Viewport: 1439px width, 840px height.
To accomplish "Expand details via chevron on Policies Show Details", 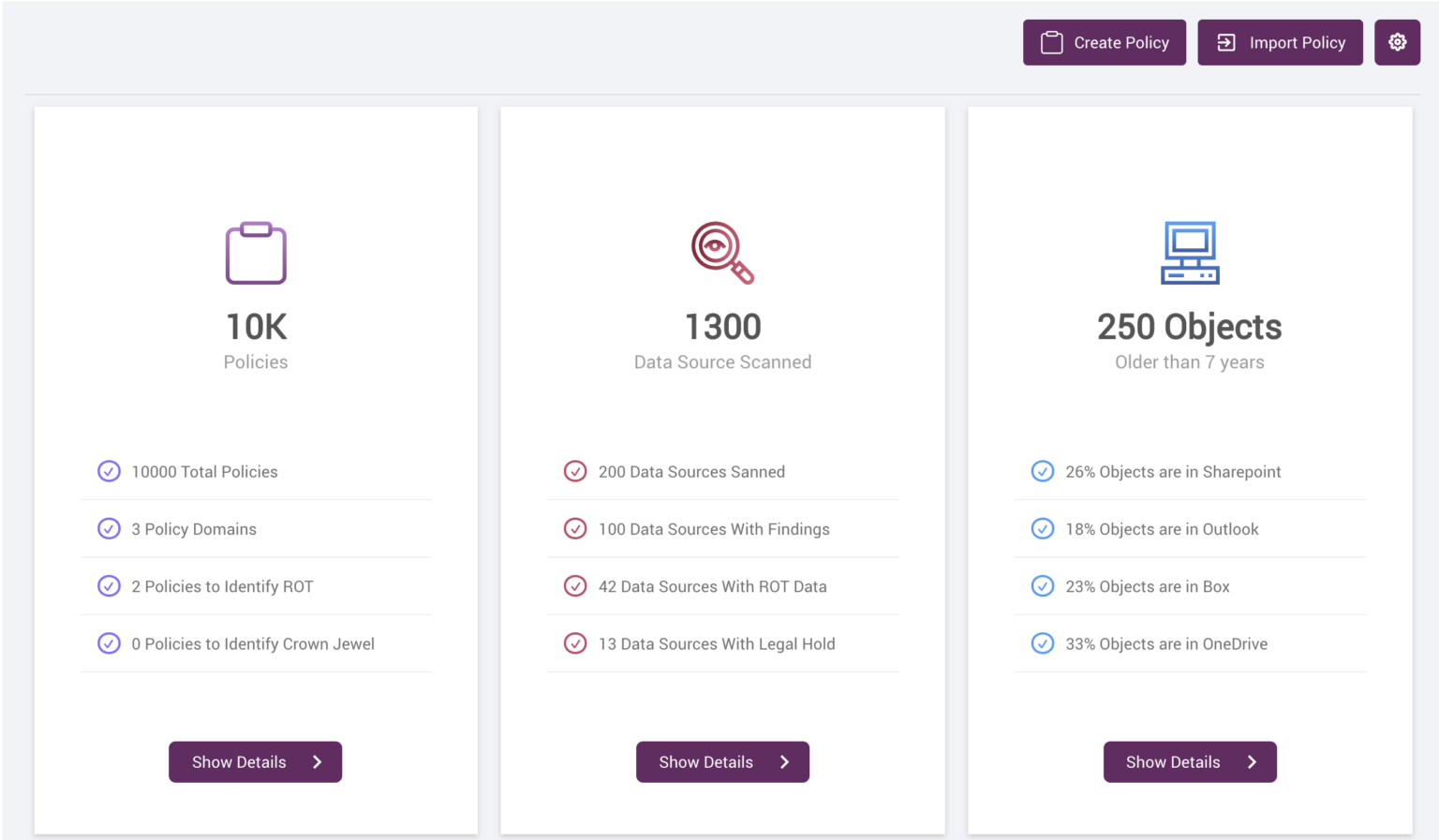I will click(x=318, y=761).
